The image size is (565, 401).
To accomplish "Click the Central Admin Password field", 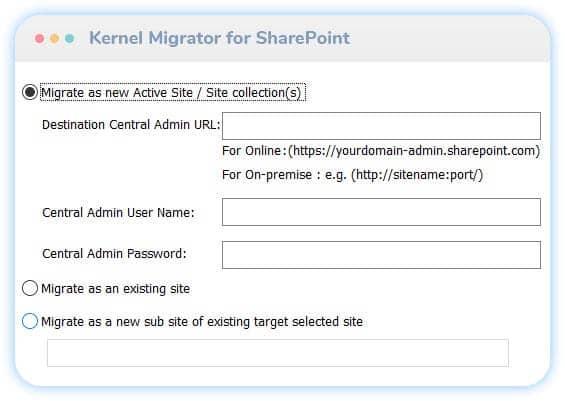I will point(381,255).
